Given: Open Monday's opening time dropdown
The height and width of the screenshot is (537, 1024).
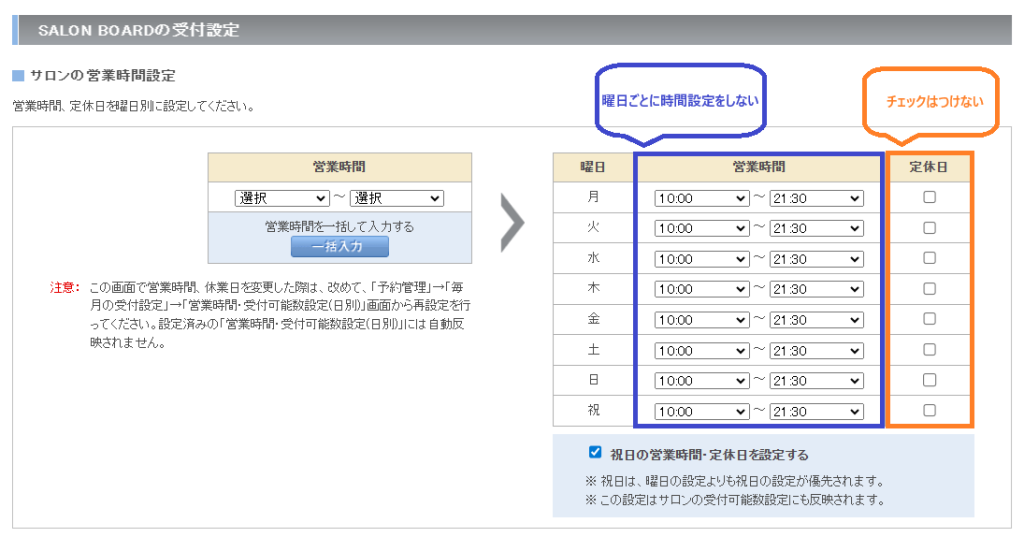Looking at the screenshot, I should click(701, 199).
